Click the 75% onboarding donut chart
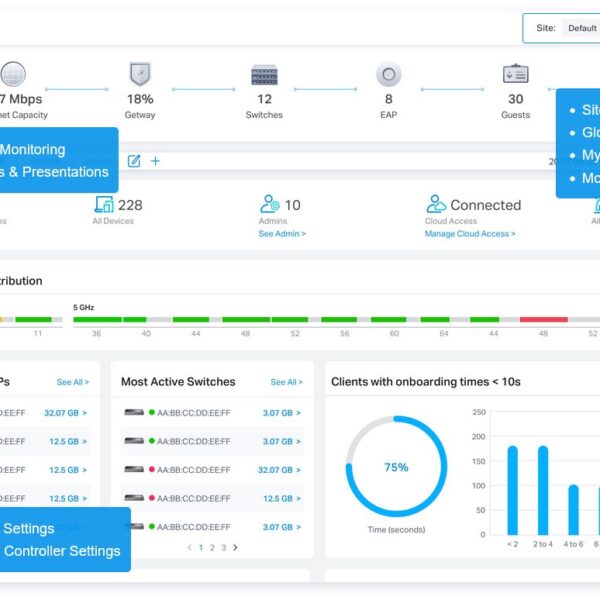The width and height of the screenshot is (600, 600). click(x=396, y=466)
